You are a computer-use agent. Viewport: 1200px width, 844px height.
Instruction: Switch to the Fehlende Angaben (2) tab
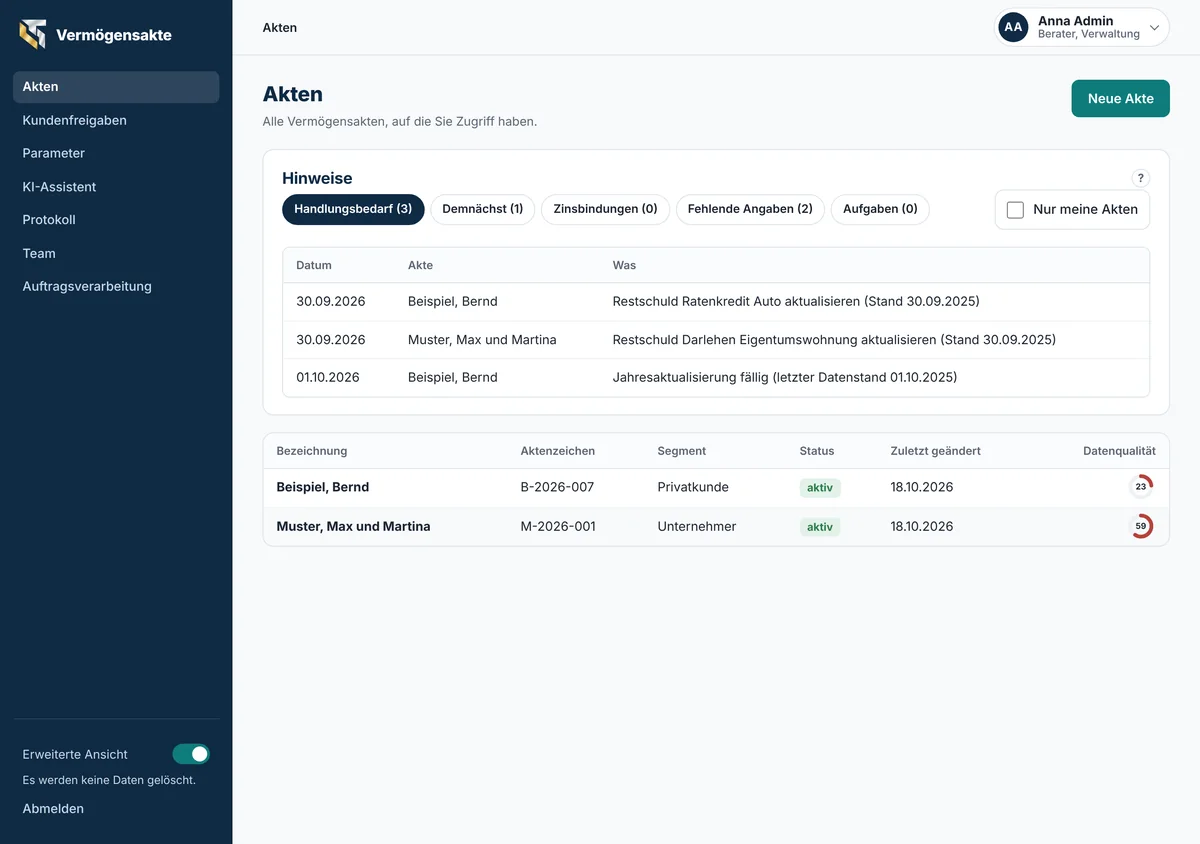click(750, 209)
